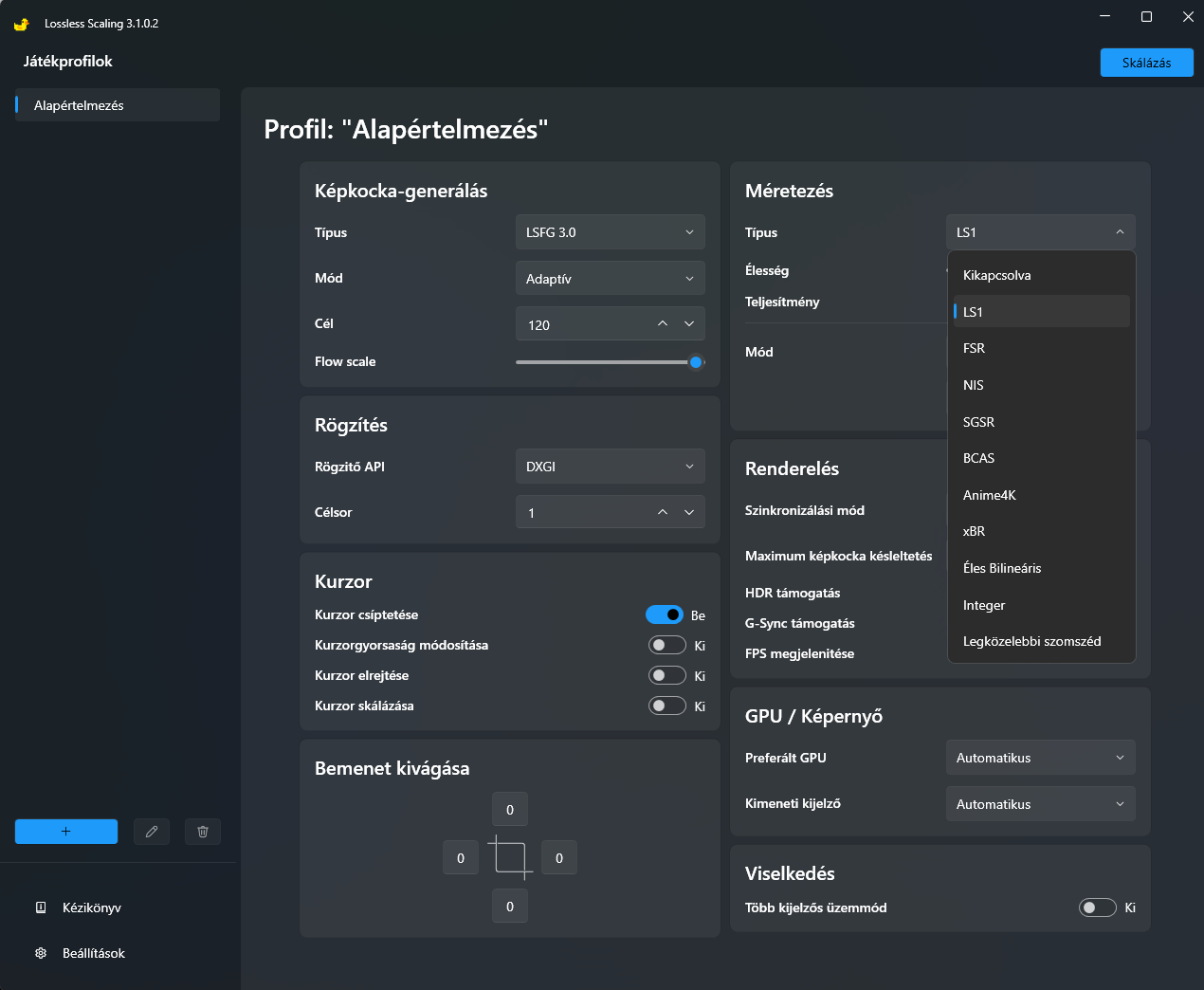
Task: Click the left crop value field
Action: [461, 858]
